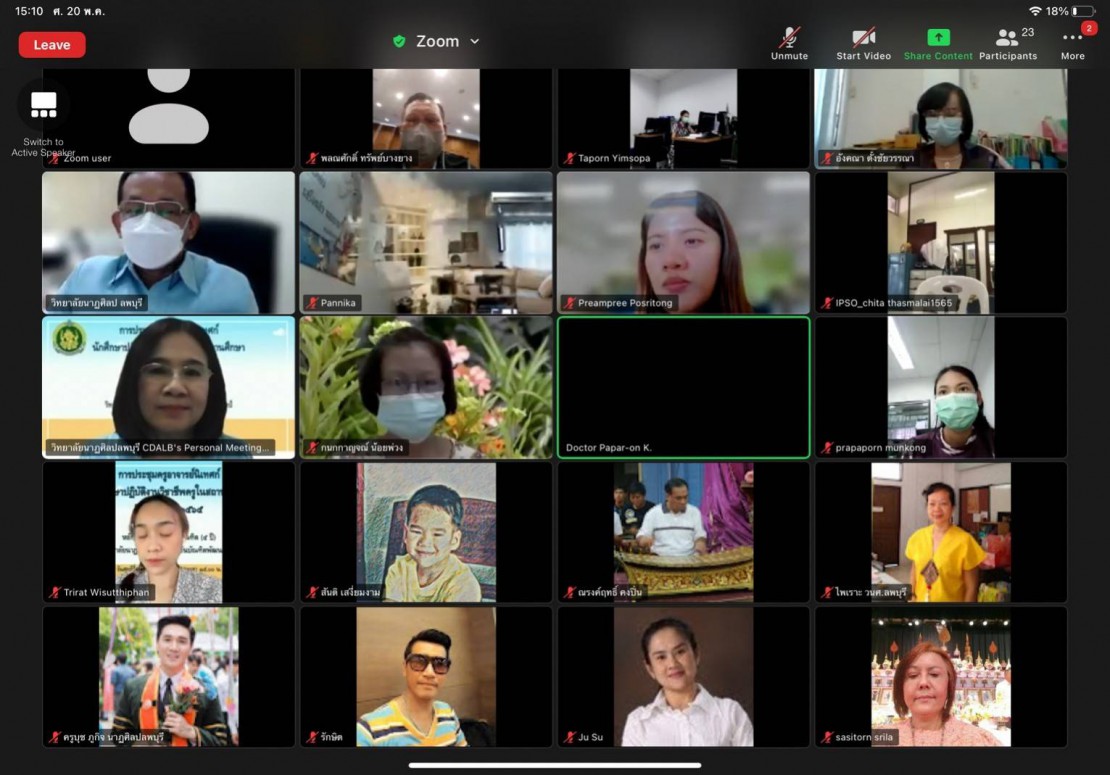Click muted mic icon beside IPSO_chita
Image resolution: width=1110 pixels, height=775 pixels.
(827, 303)
